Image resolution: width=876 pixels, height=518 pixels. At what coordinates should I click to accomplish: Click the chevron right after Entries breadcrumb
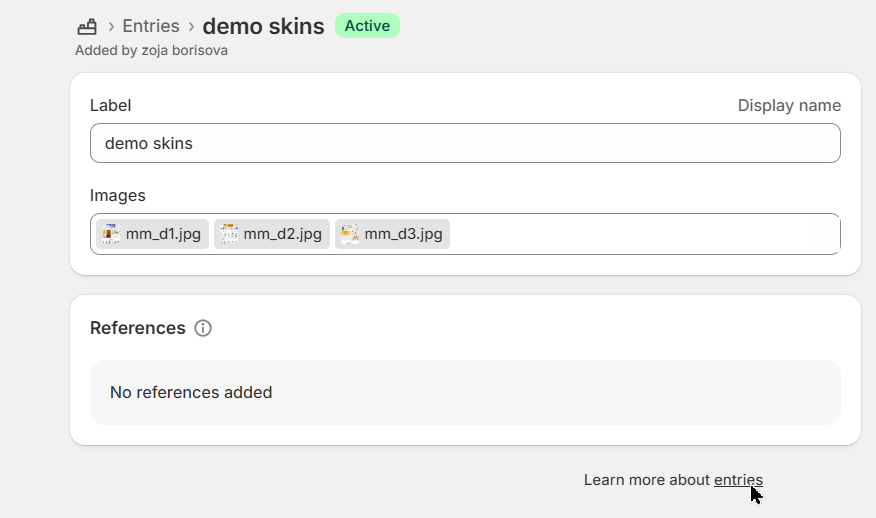tap(191, 26)
